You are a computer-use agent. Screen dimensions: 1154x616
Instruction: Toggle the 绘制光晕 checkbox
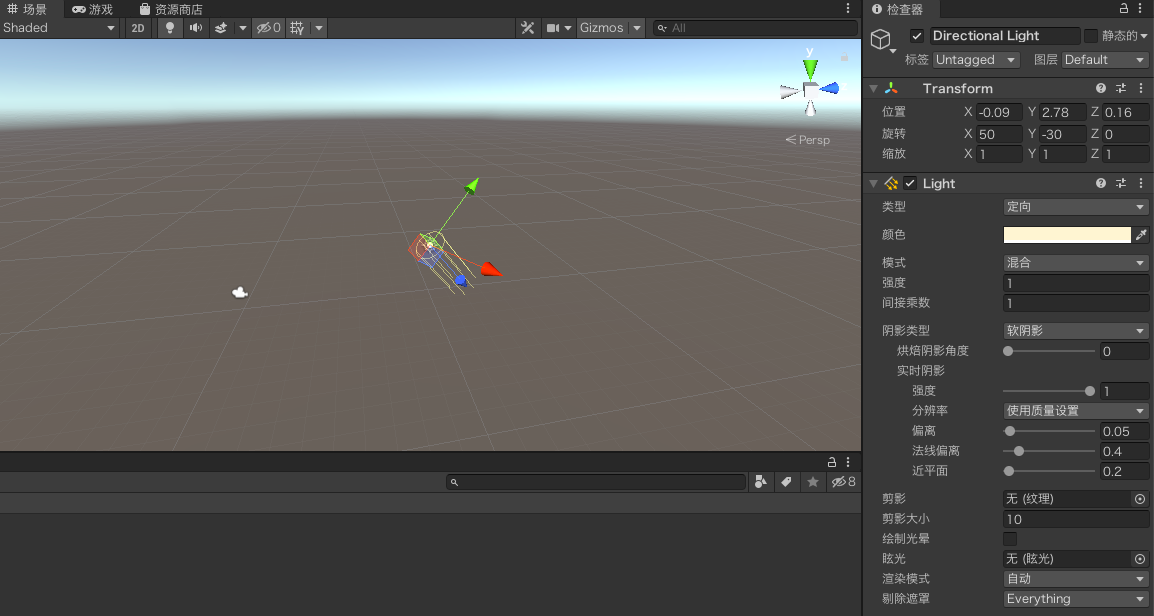coord(1009,538)
